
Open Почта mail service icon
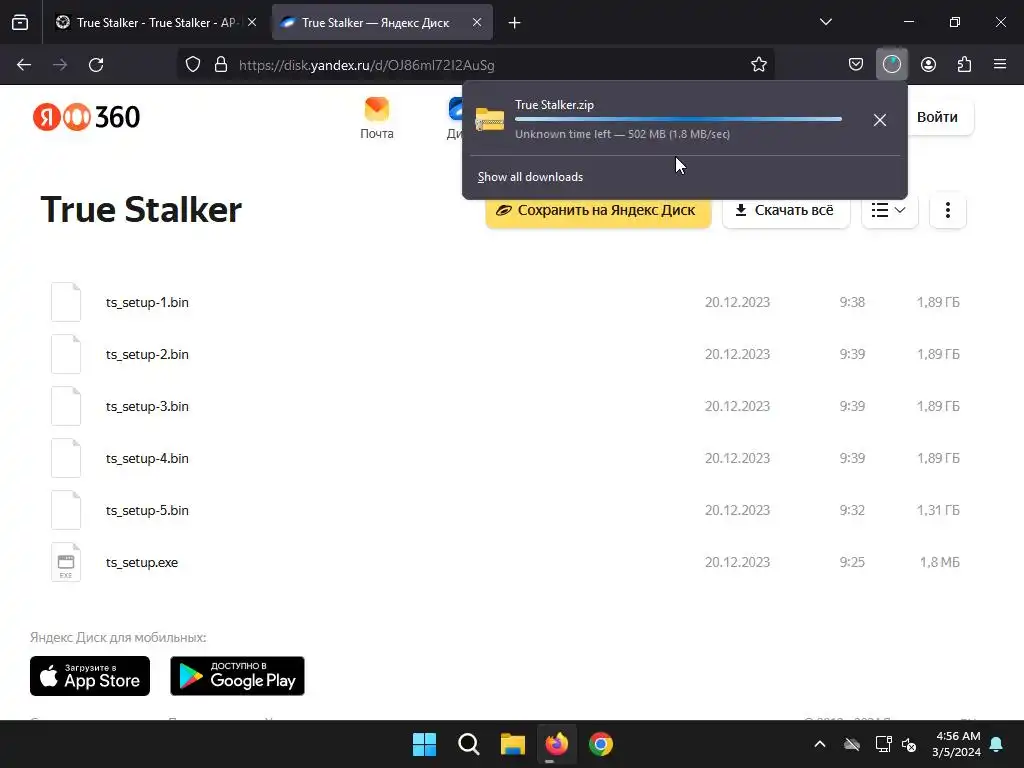coord(377,118)
